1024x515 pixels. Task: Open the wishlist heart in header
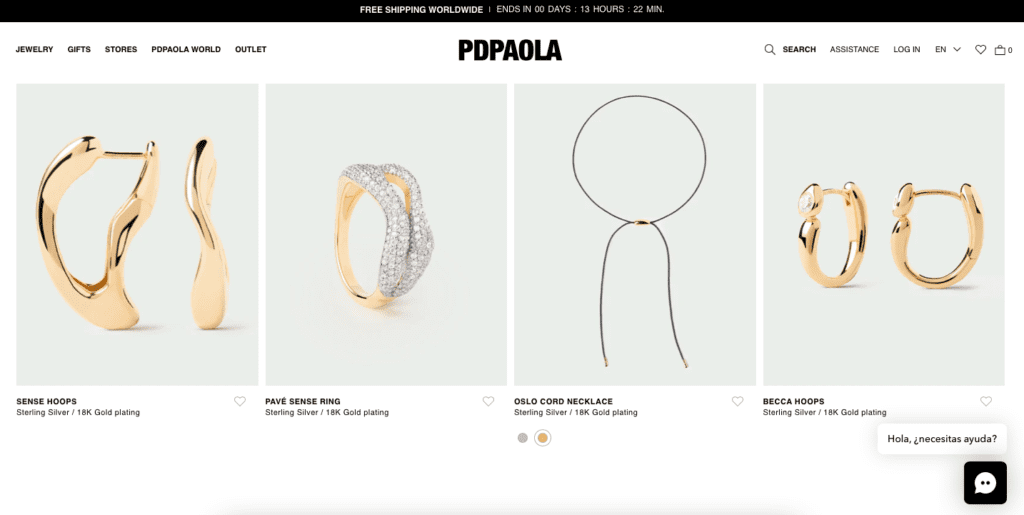tap(980, 50)
